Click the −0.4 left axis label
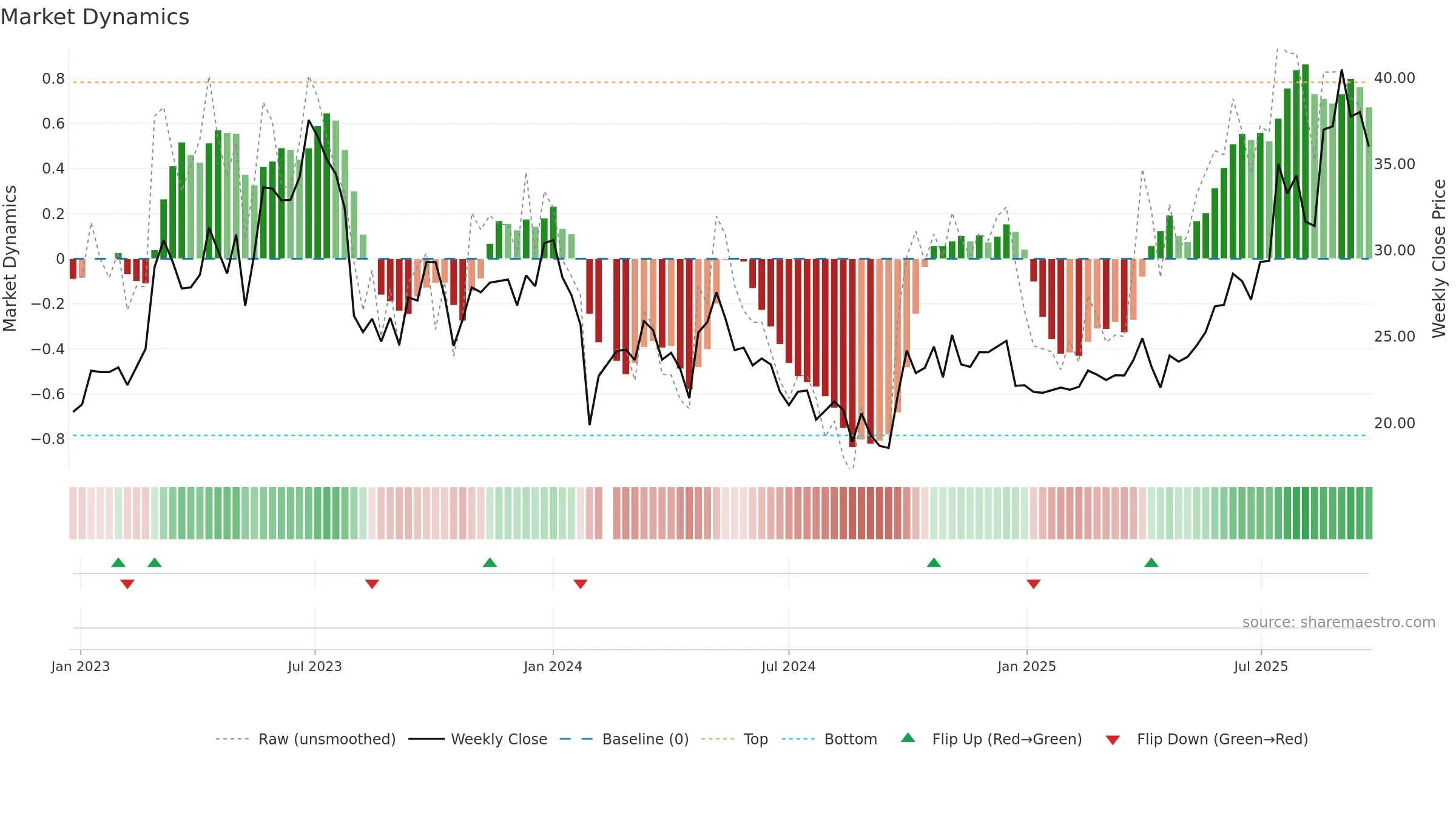Image resolution: width=1456 pixels, height=819 pixels. [x=48, y=349]
